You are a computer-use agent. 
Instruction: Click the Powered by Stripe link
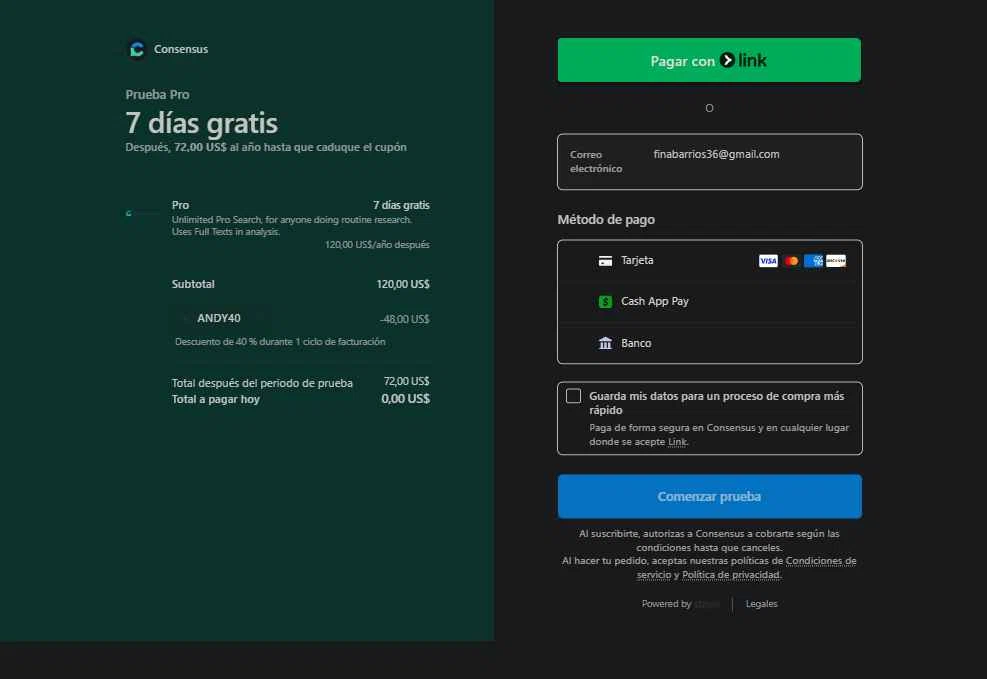(680, 603)
